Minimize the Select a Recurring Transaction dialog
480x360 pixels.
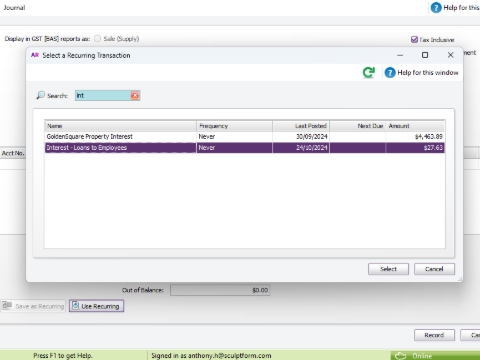(400, 55)
